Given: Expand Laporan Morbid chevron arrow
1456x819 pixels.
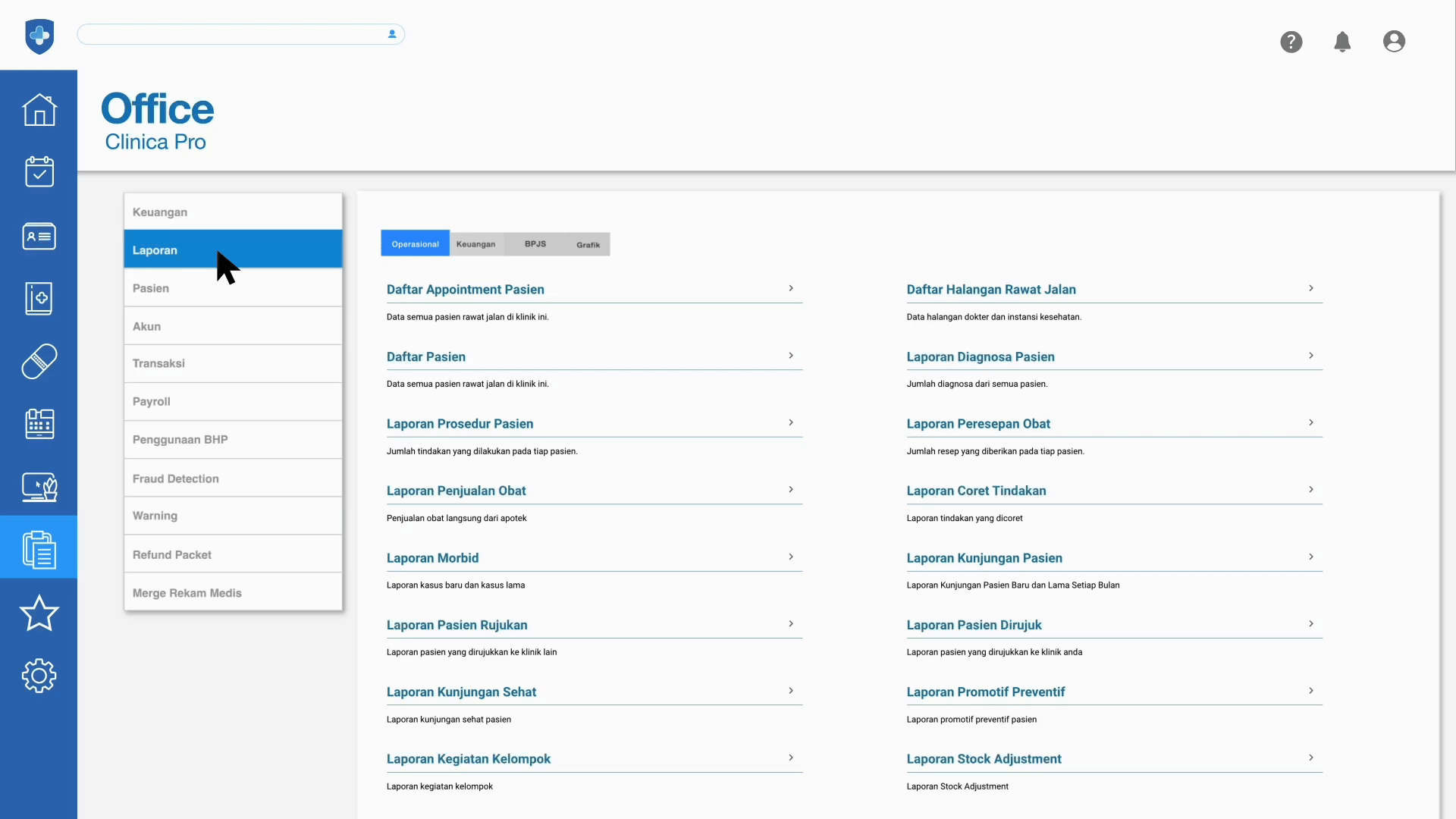Looking at the screenshot, I should pyautogui.click(x=790, y=557).
